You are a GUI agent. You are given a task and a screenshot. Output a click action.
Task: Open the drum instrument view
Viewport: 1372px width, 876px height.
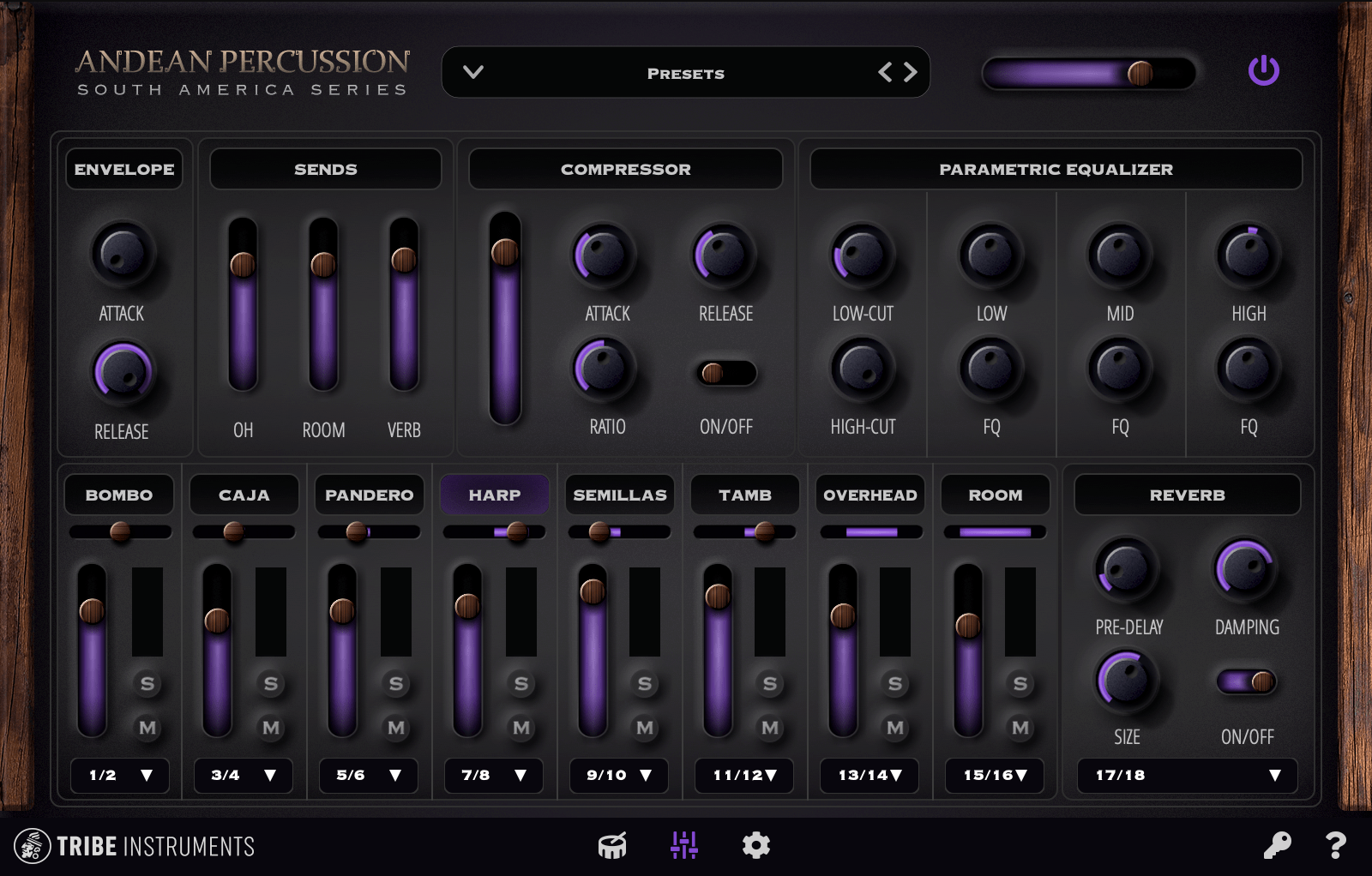611,846
